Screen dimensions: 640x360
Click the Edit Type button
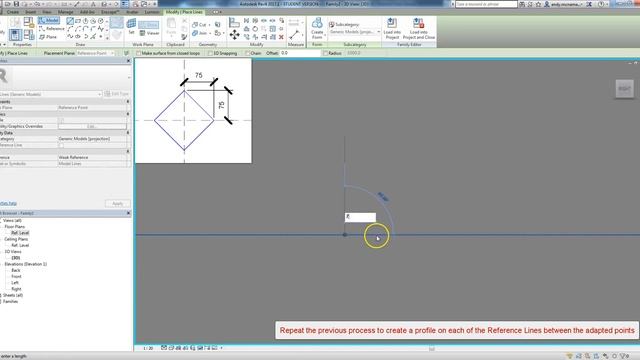click(117, 94)
